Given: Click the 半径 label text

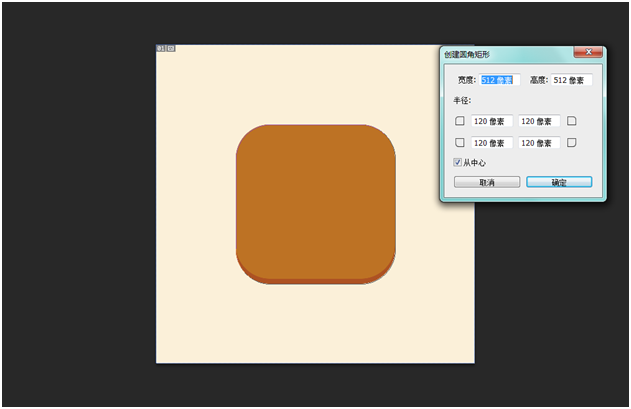Looking at the screenshot, I should pyautogui.click(x=462, y=100).
